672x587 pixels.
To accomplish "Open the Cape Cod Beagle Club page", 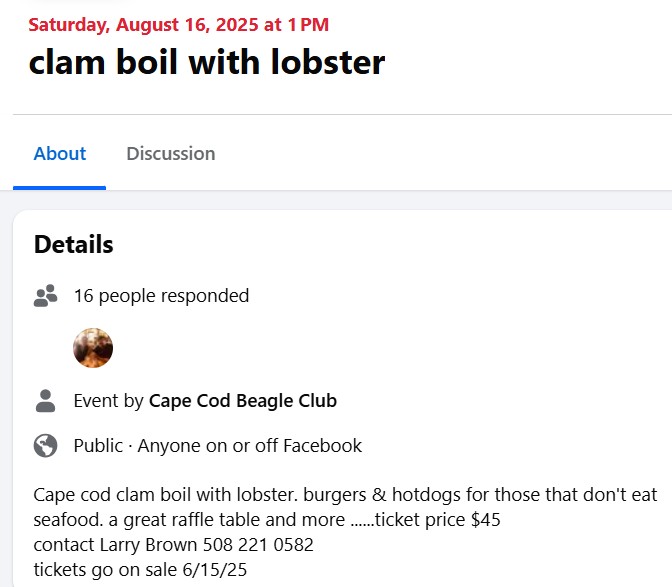I will [243, 401].
